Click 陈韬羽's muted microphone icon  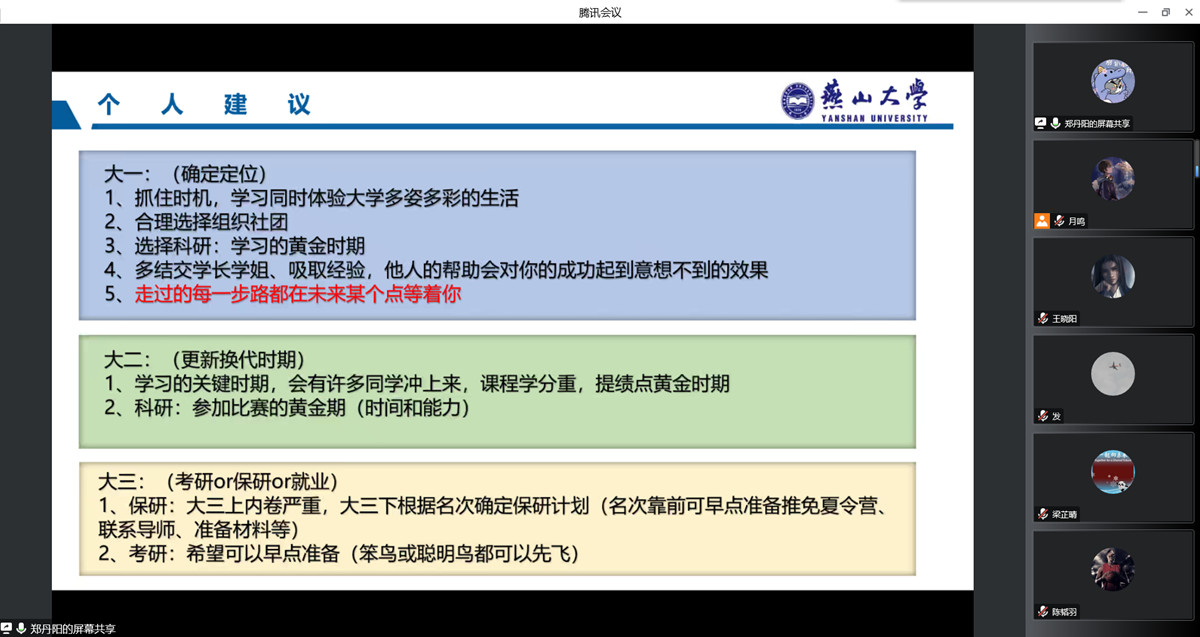[x=1043, y=611]
